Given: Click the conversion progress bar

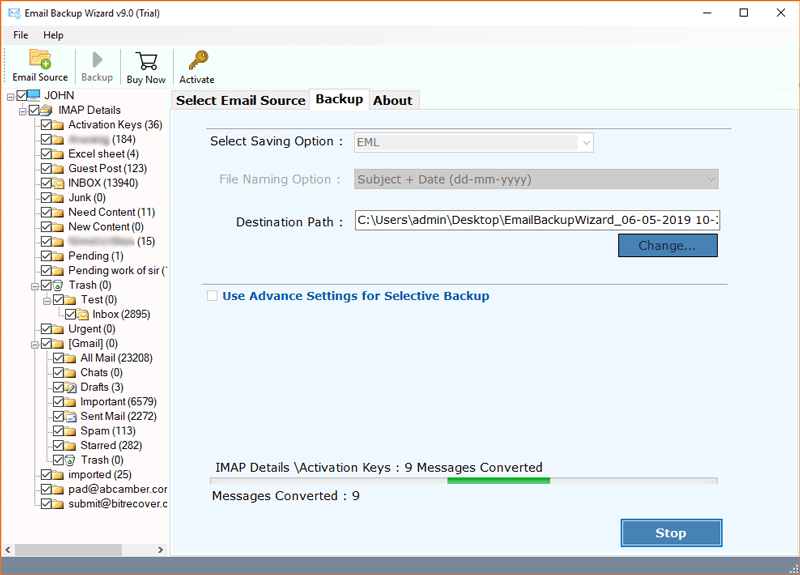Looking at the screenshot, I should click(x=464, y=481).
